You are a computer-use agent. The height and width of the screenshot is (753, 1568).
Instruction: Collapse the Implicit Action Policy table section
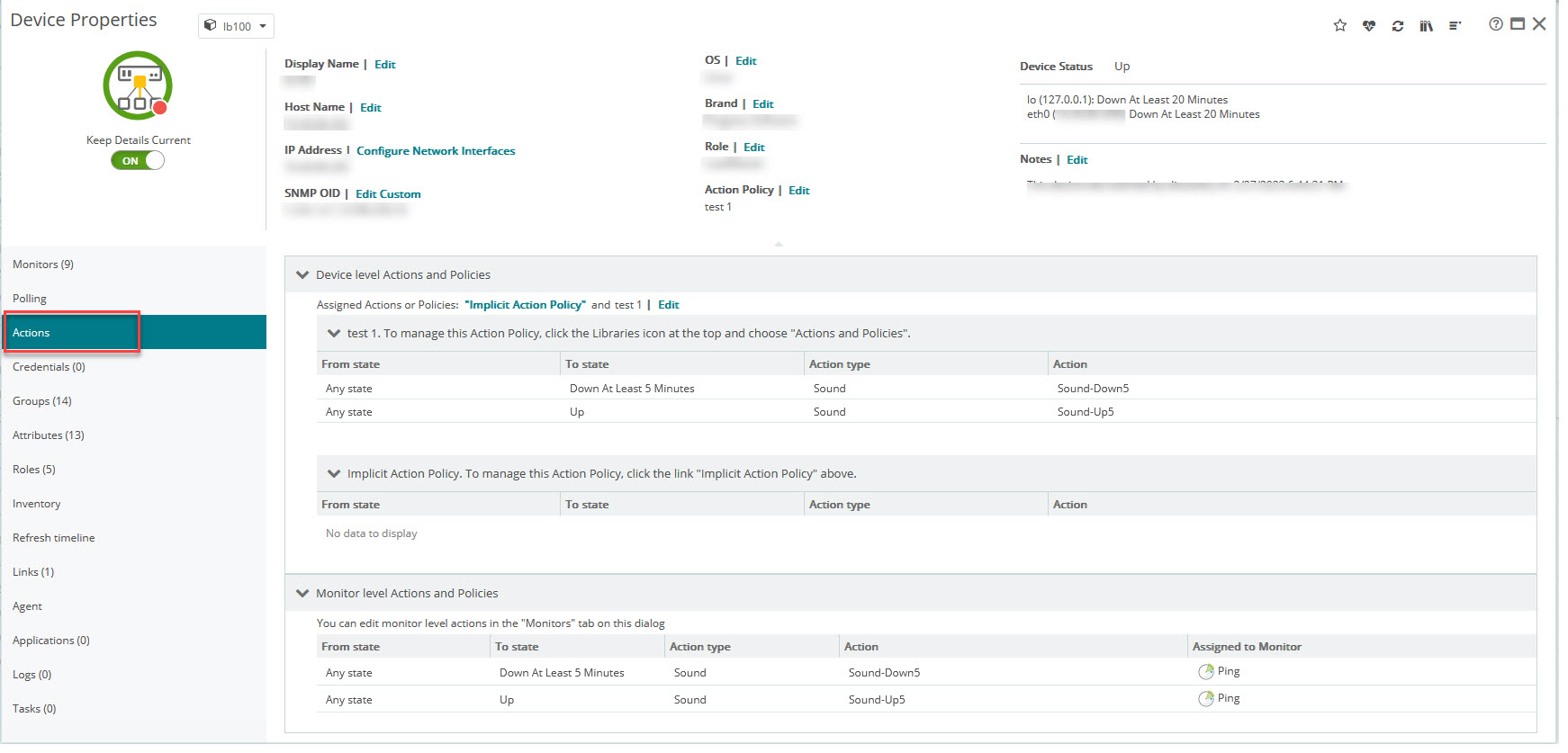tap(334, 474)
